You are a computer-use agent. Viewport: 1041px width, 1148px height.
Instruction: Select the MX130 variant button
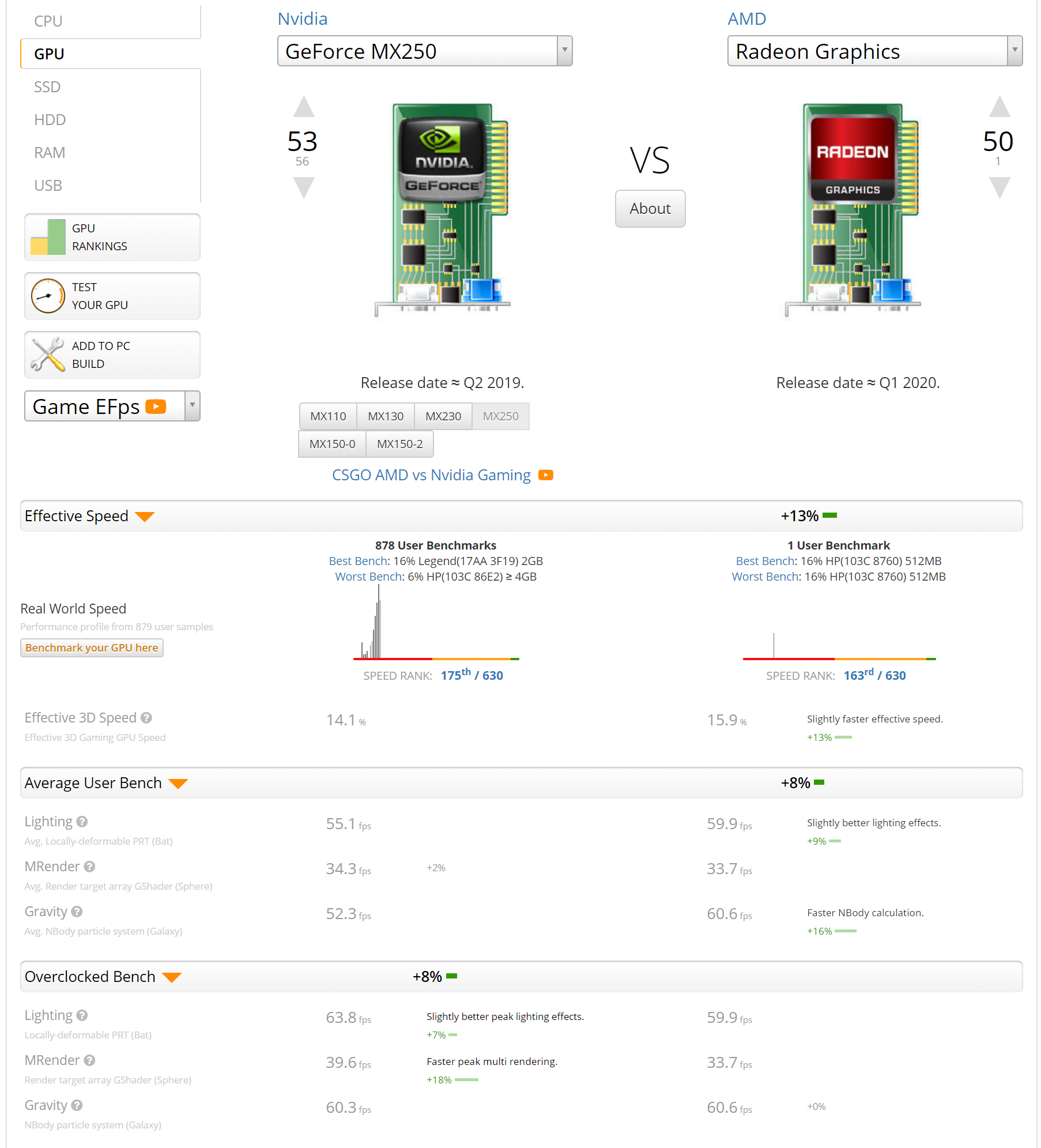coord(386,416)
